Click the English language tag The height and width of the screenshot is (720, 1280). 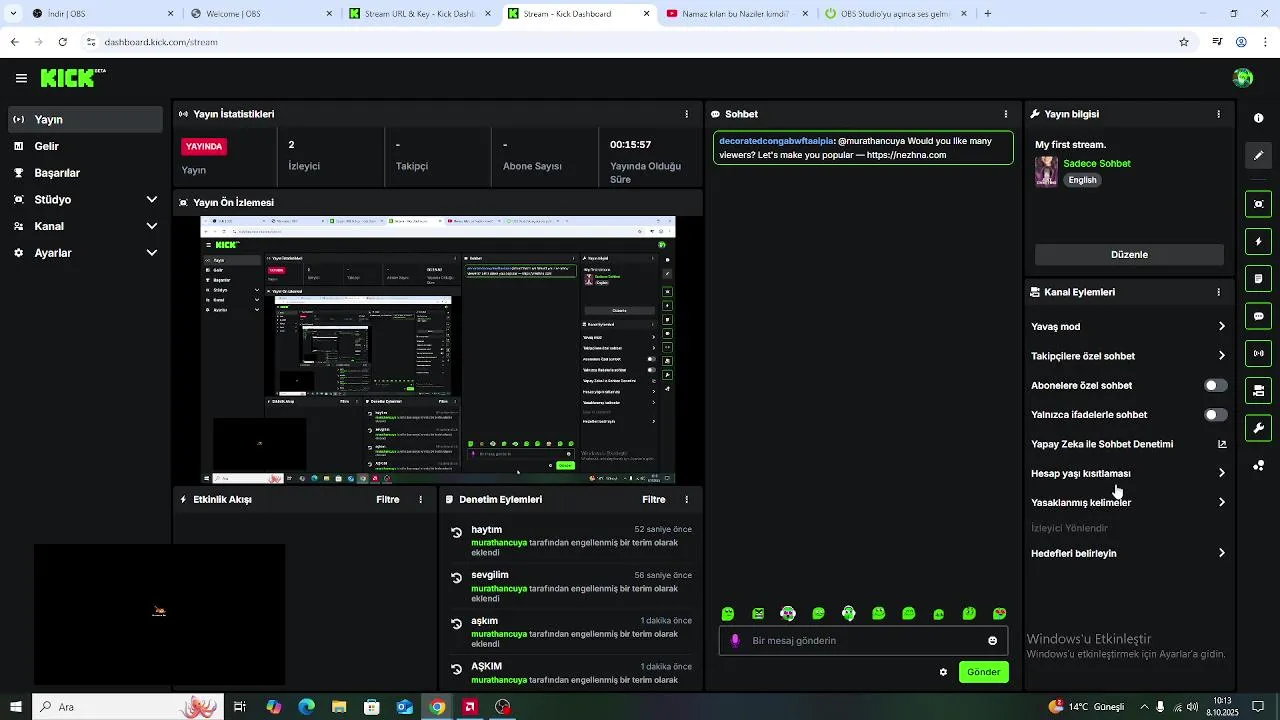tap(1082, 180)
